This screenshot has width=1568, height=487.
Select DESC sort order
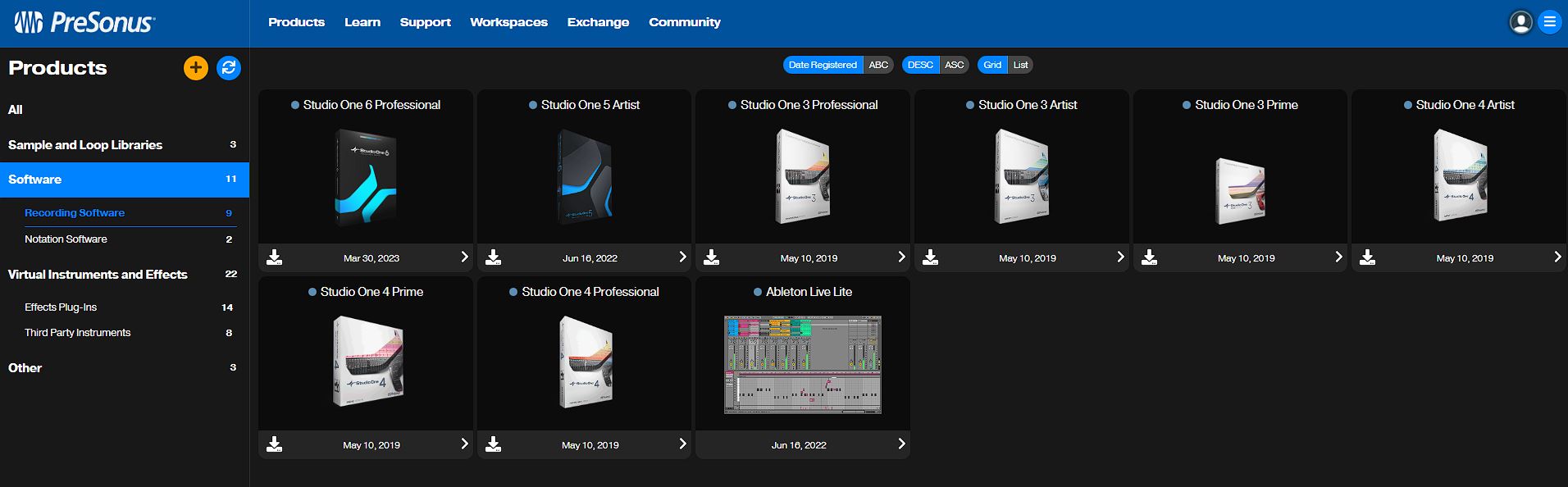pyautogui.click(x=920, y=65)
